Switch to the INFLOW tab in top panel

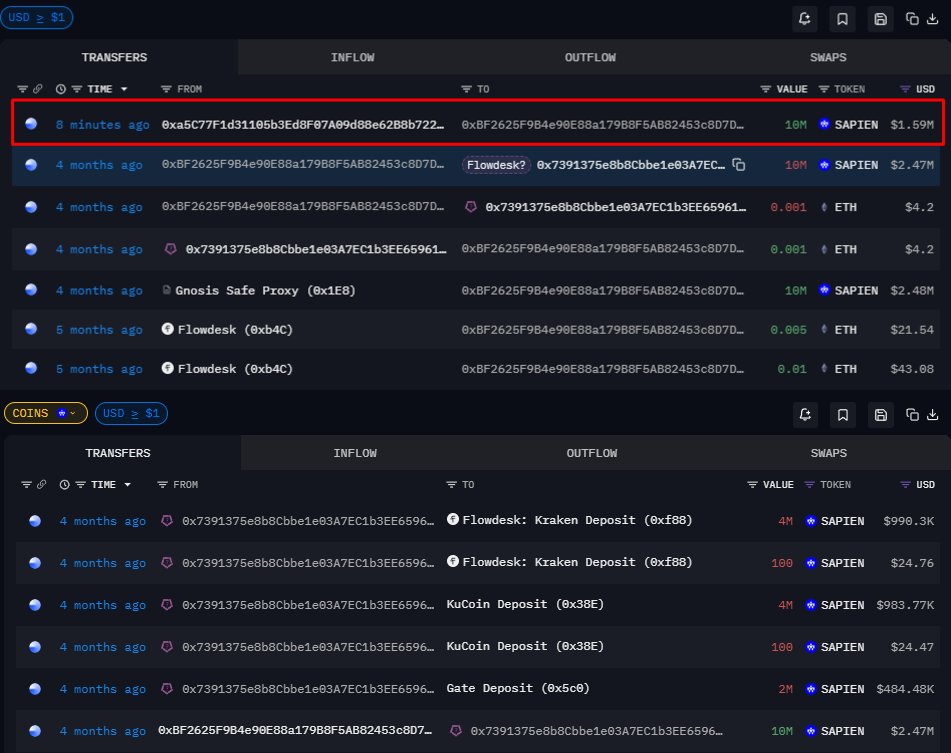coord(352,57)
